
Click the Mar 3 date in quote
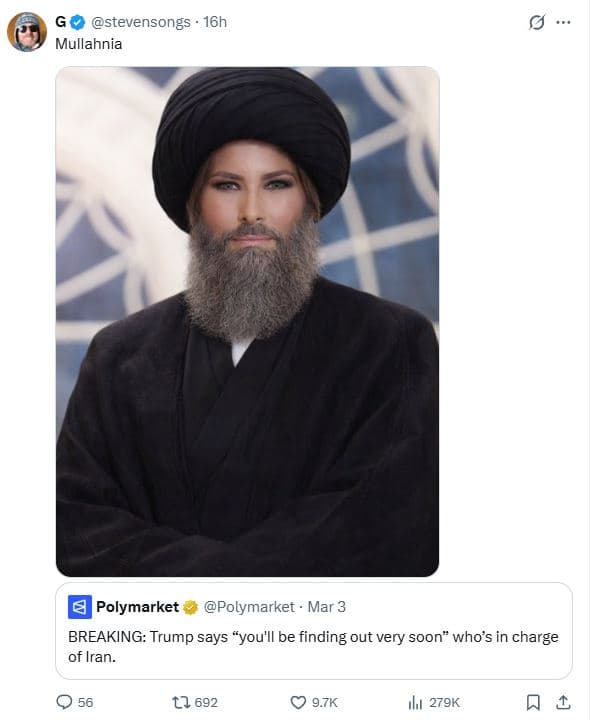[326, 607]
